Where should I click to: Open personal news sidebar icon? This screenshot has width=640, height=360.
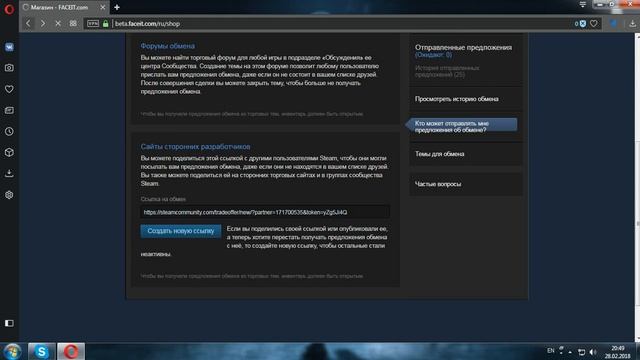point(9,110)
